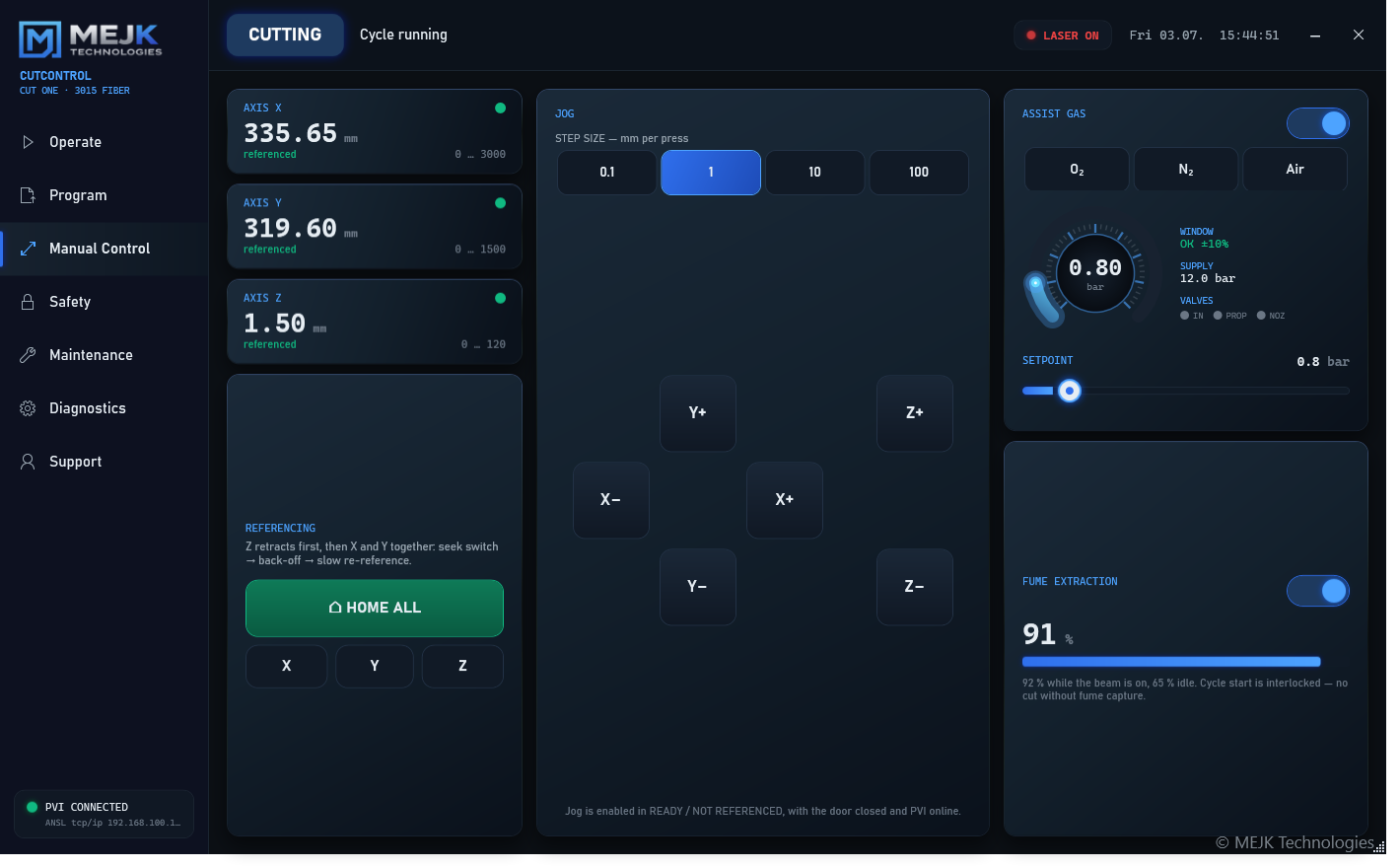
Task: Click the fume extraction 91 % value
Action: pos(1048,634)
